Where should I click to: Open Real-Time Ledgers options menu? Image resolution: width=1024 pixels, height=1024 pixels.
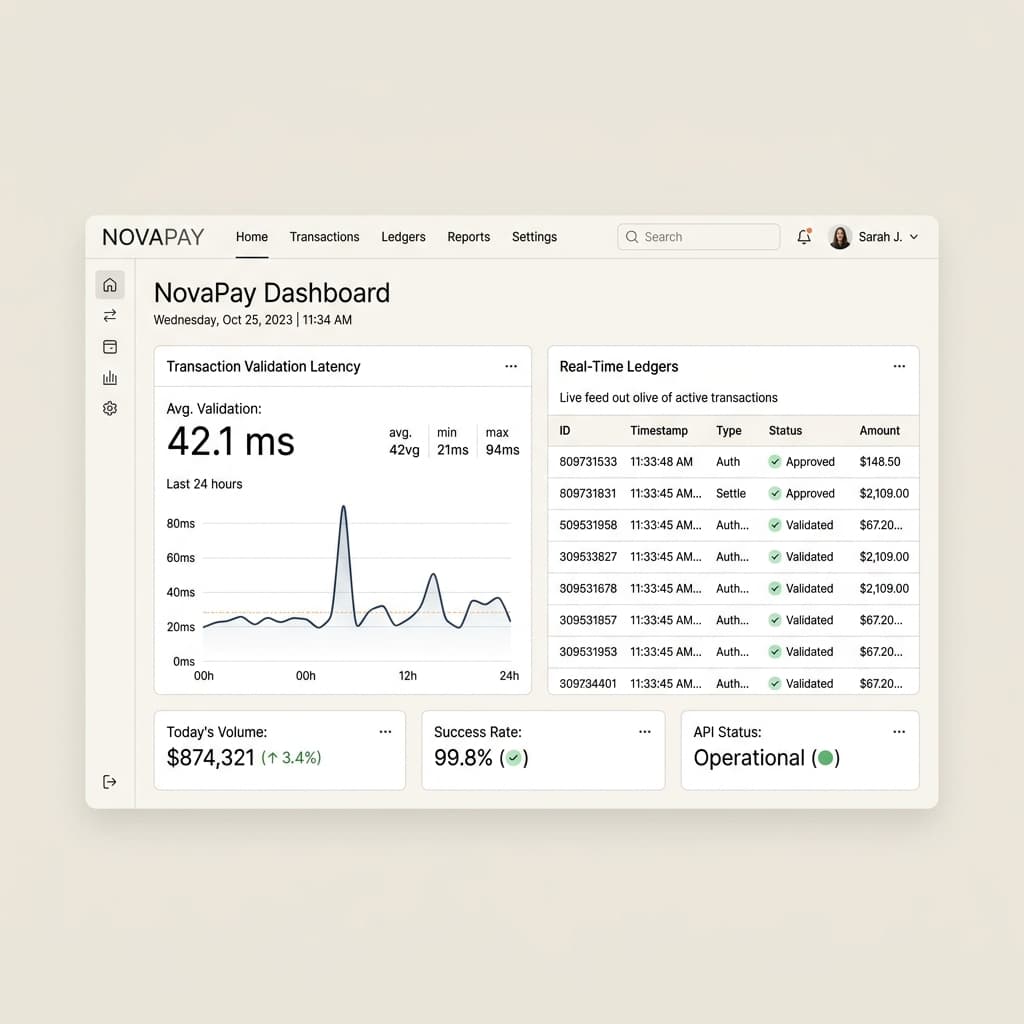pos(899,366)
